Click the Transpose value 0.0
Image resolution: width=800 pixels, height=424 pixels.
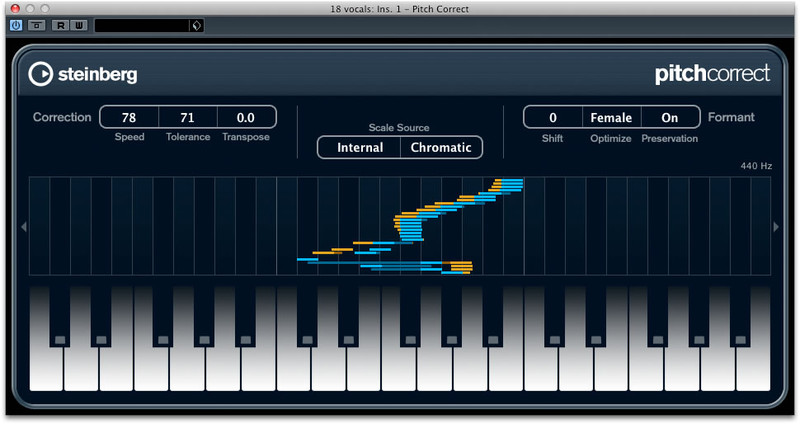(246, 117)
